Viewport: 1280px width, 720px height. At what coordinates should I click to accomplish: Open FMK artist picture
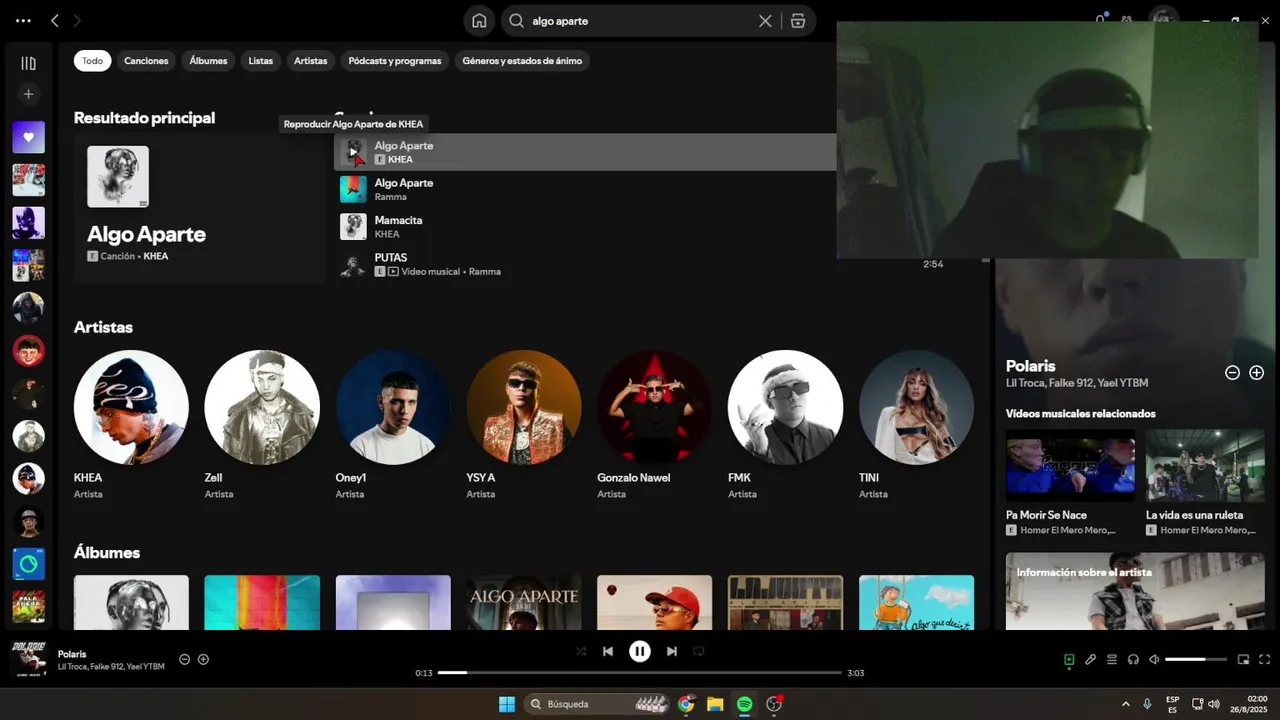786,407
